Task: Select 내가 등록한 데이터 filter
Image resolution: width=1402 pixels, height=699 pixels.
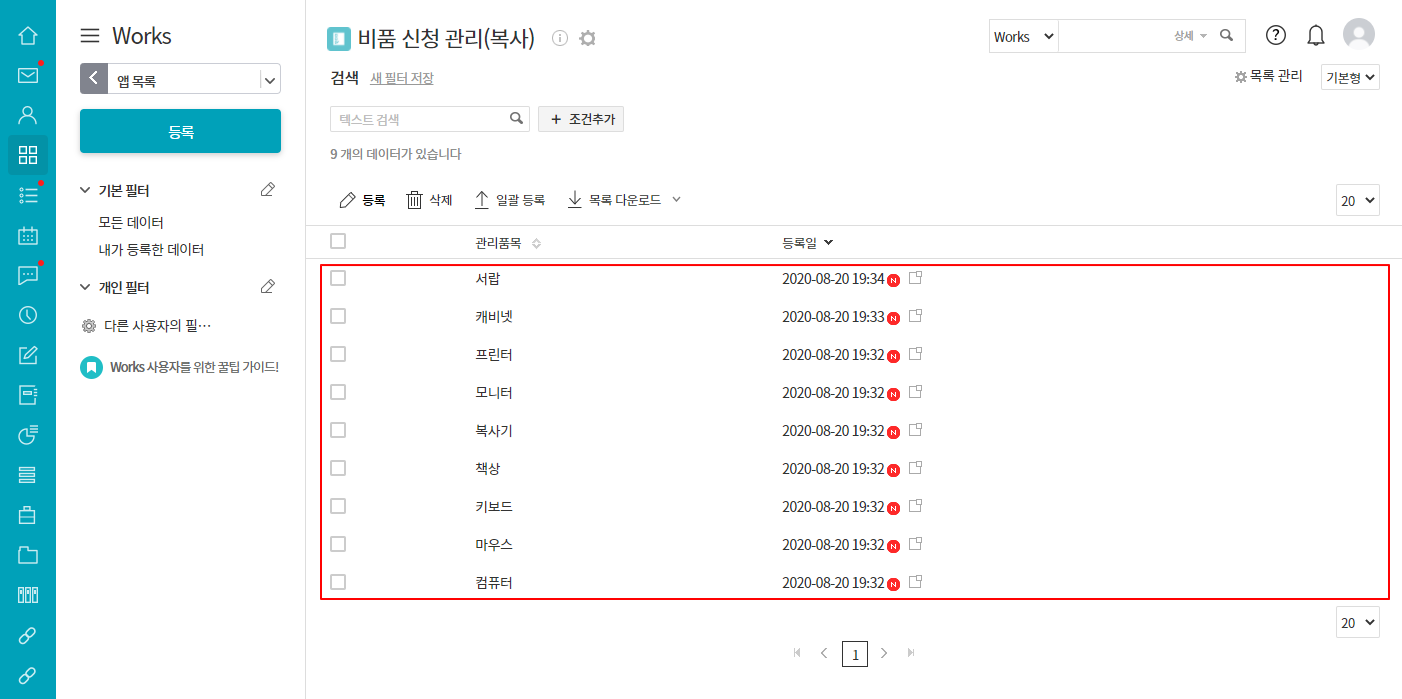Action: 151,250
